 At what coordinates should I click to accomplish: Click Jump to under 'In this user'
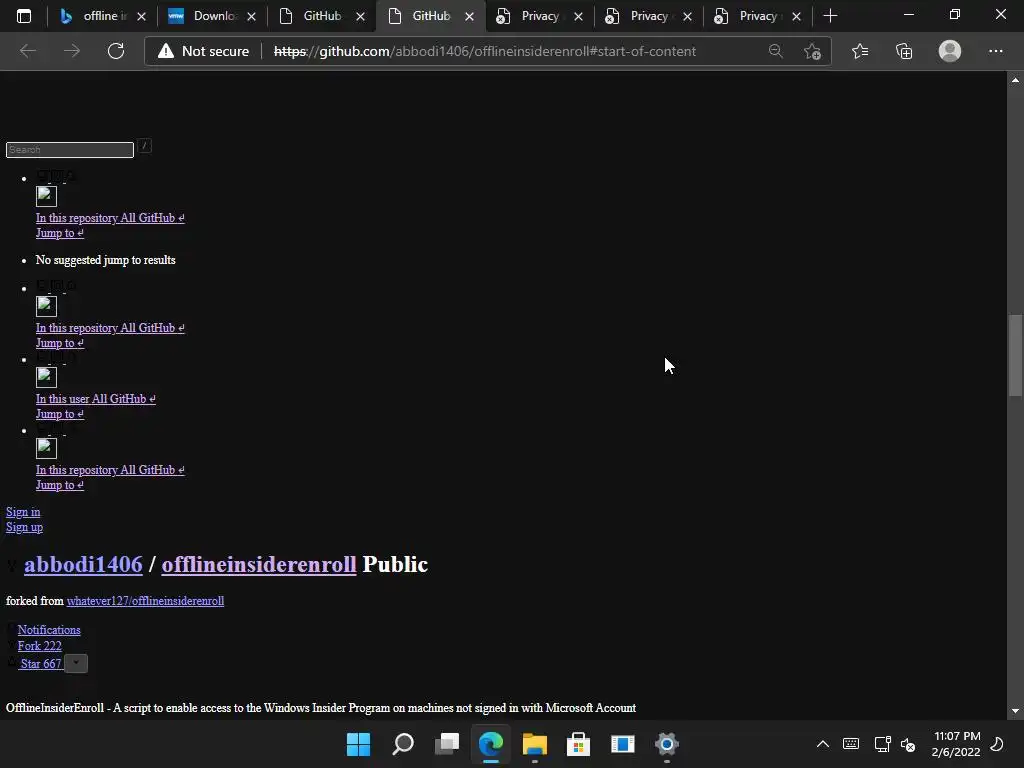click(x=60, y=413)
